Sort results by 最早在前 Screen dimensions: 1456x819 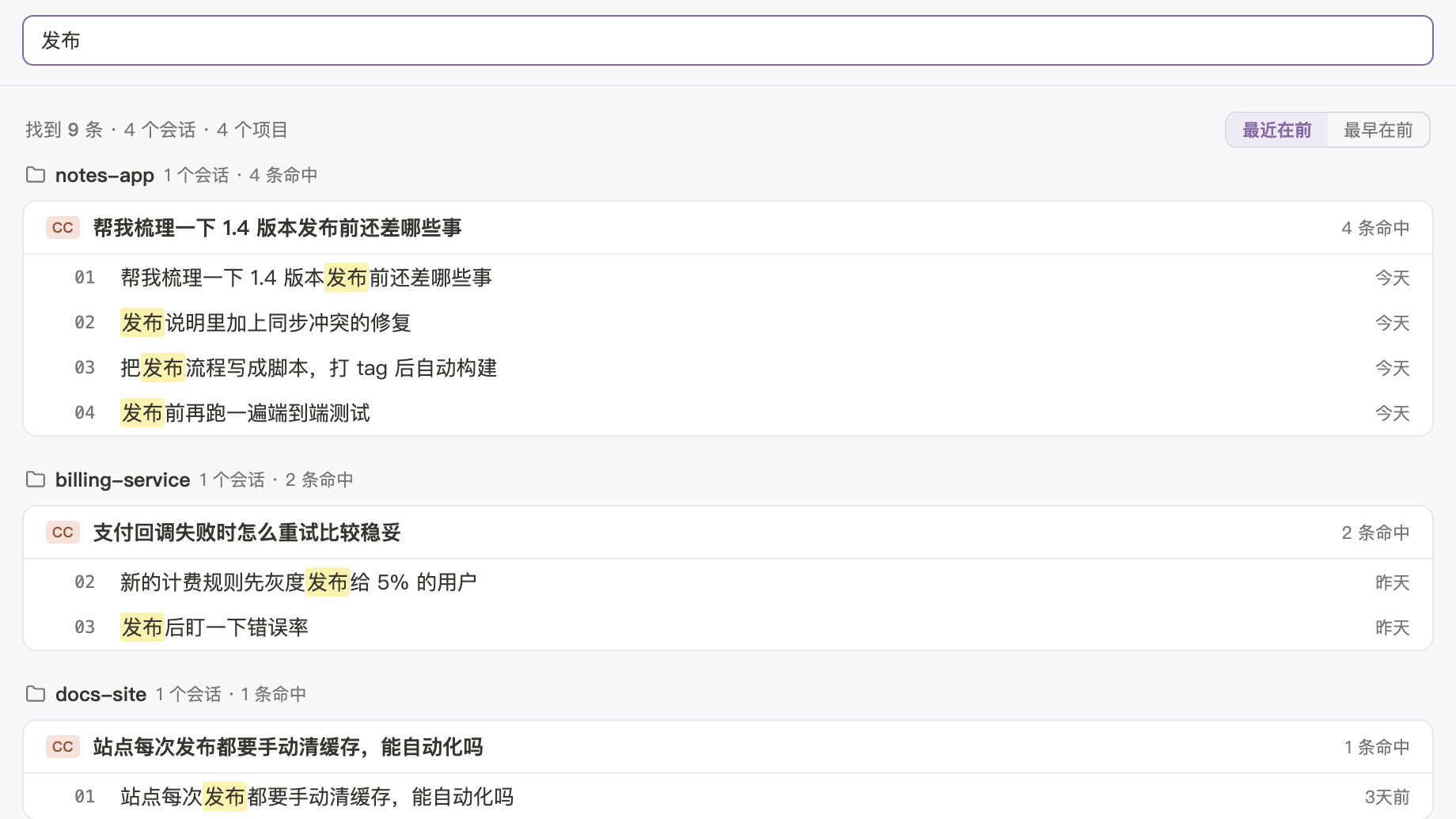coord(1378,130)
